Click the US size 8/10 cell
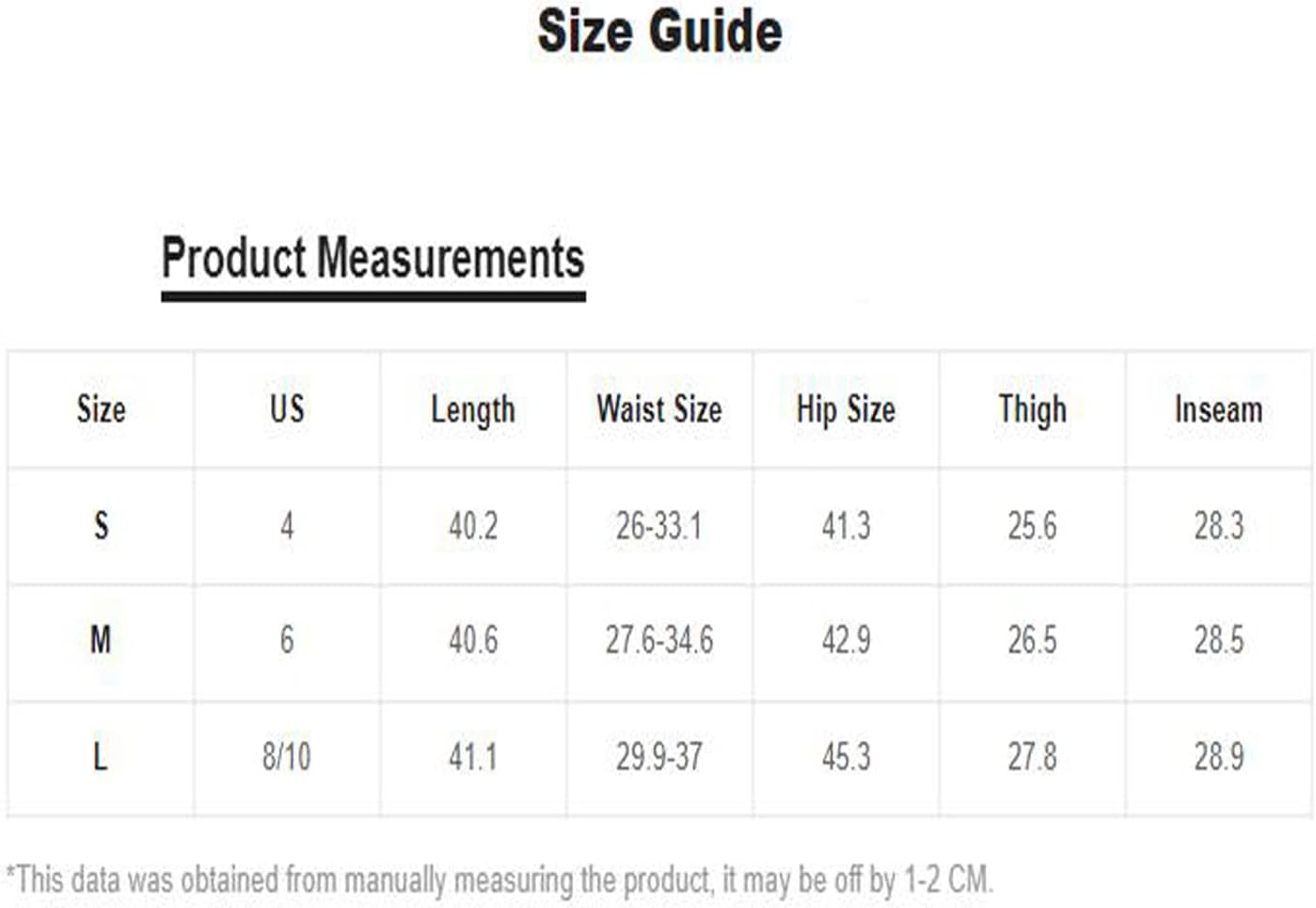This screenshot has width=1316, height=908. point(287,757)
